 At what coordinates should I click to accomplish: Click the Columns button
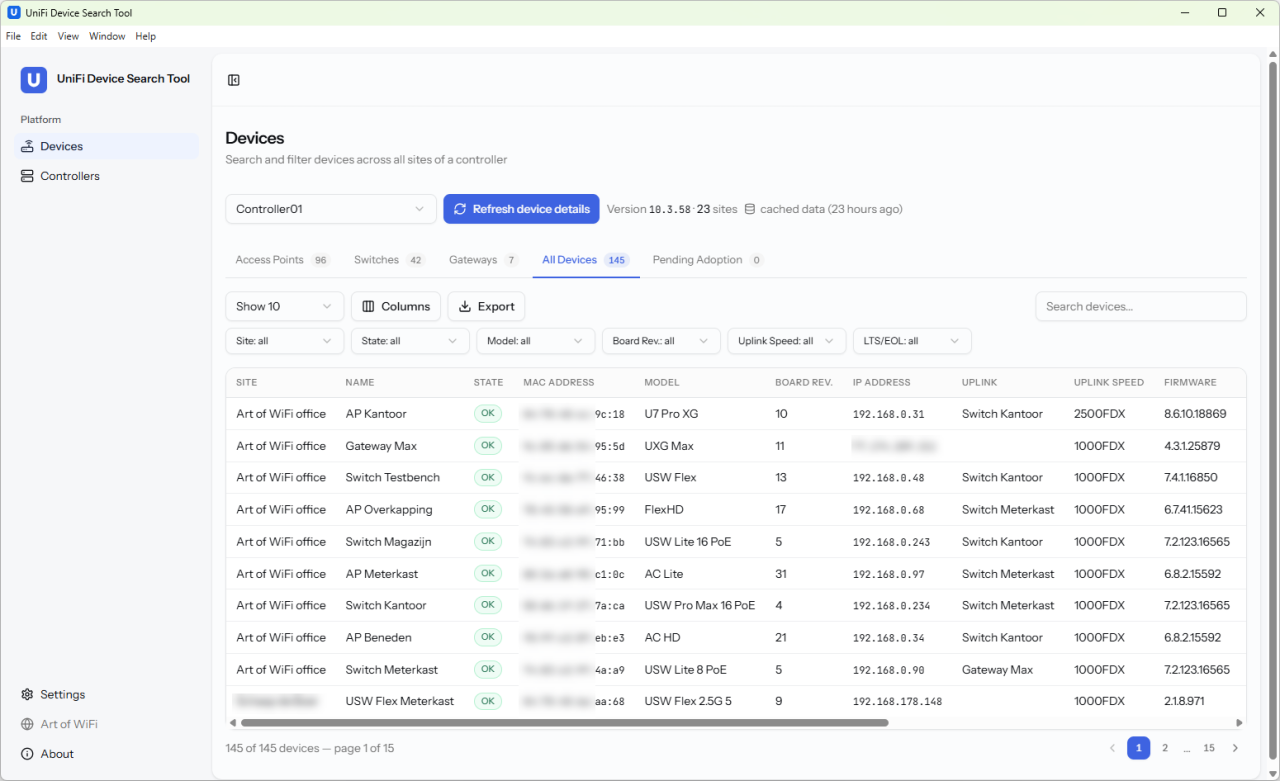coord(396,306)
